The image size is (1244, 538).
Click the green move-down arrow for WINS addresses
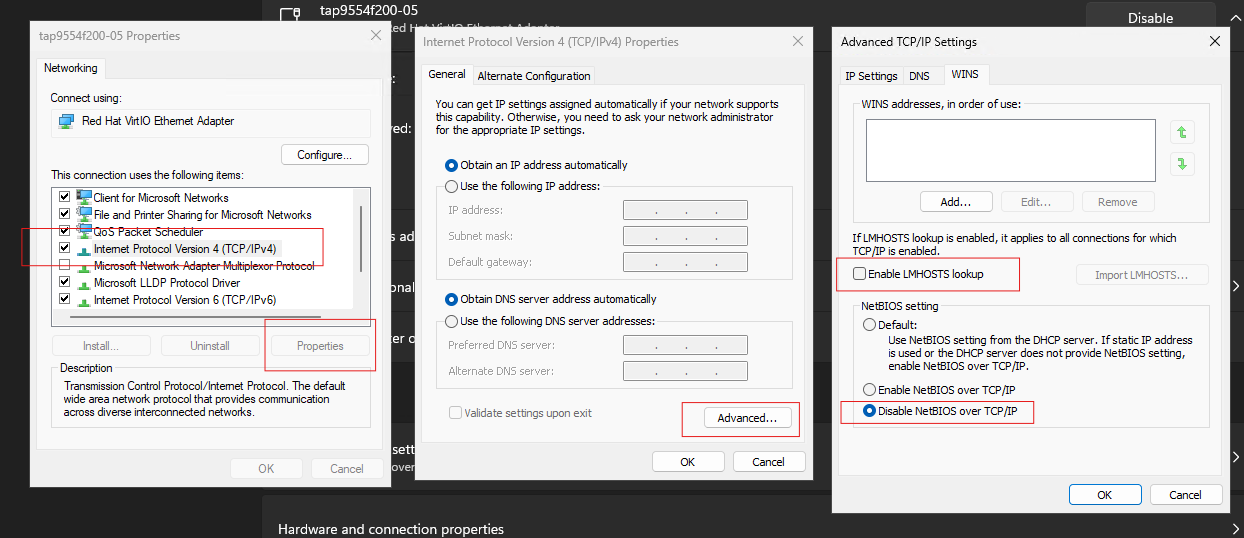[x=1181, y=164]
